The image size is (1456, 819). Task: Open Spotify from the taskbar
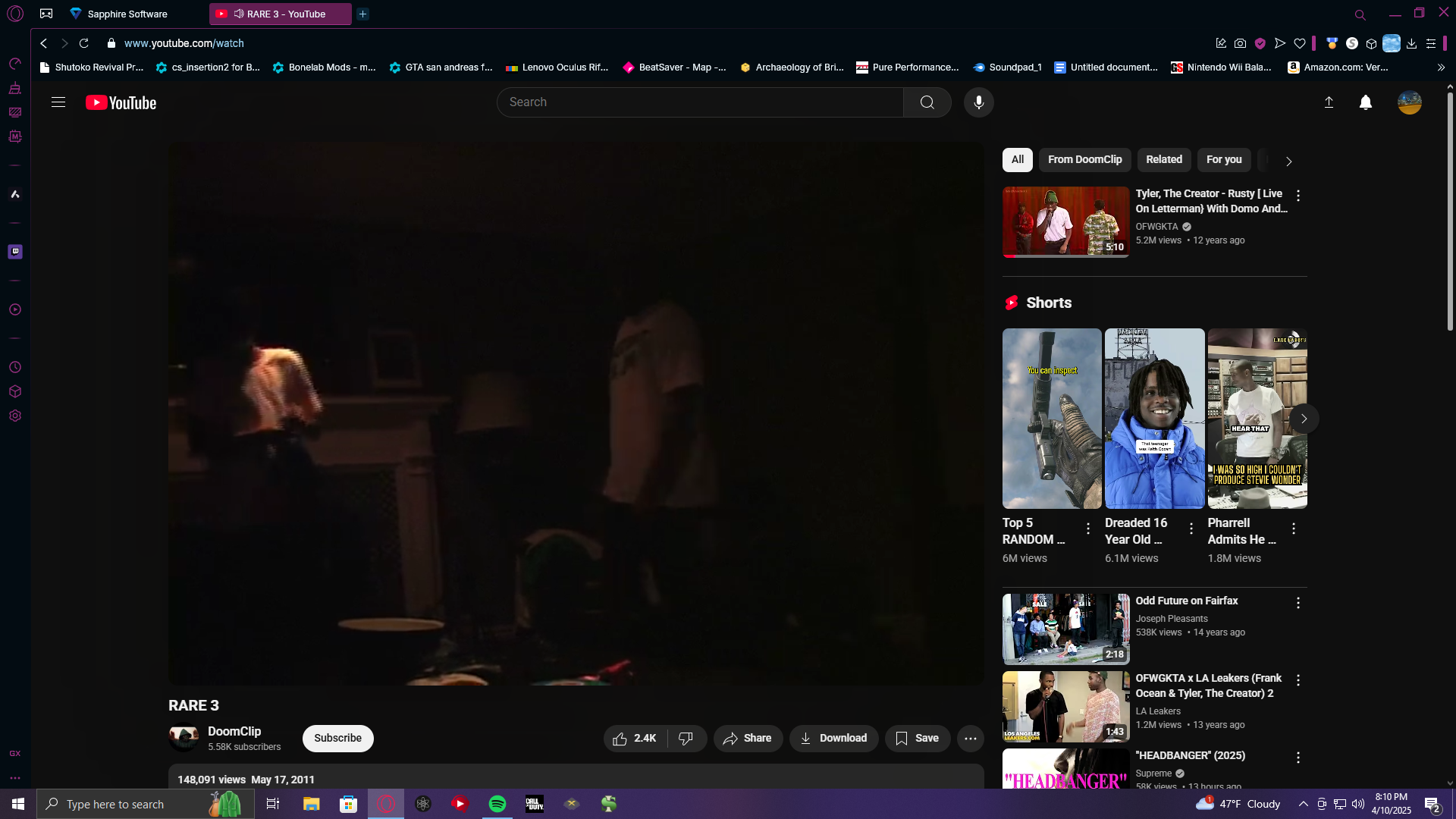click(x=497, y=804)
